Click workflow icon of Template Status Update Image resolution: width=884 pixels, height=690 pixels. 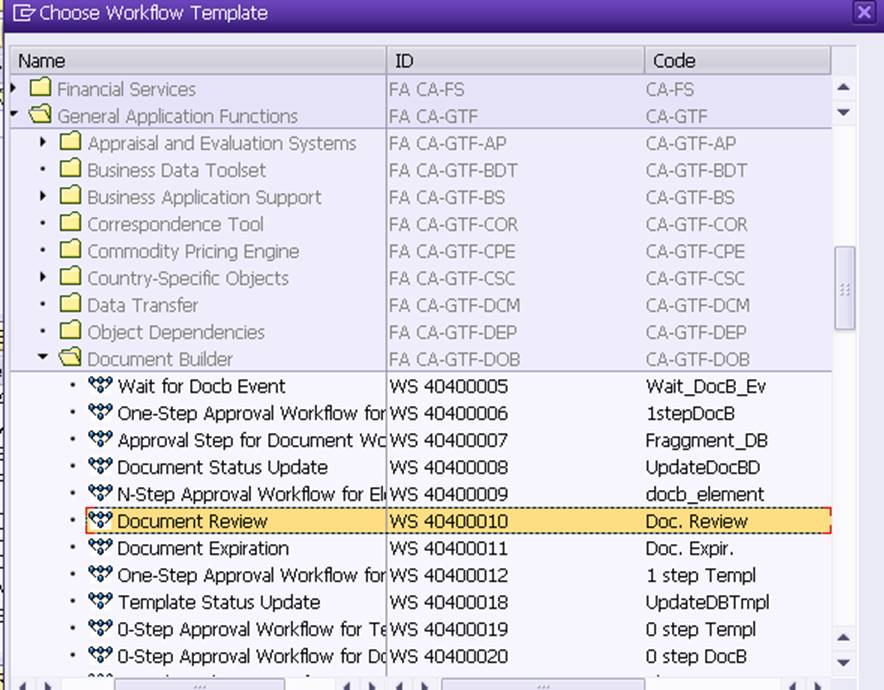100,601
